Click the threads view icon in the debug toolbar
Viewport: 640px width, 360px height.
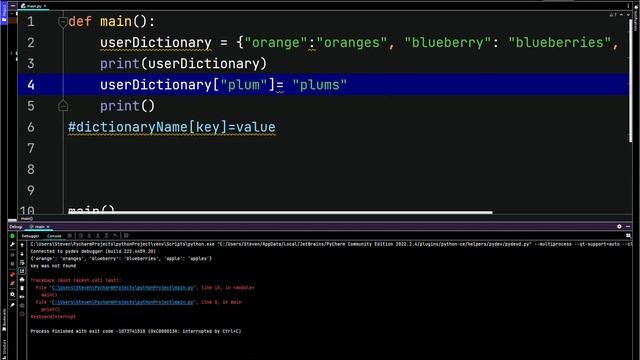[x=70, y=236]
